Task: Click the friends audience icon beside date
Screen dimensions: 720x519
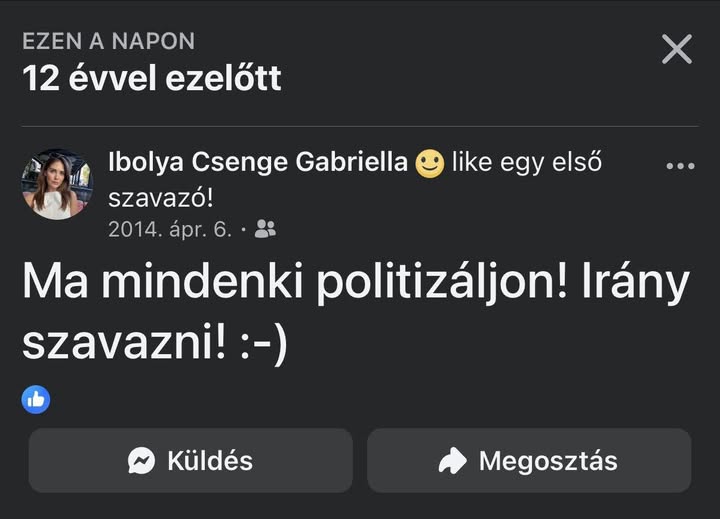Action: (265, 229)
